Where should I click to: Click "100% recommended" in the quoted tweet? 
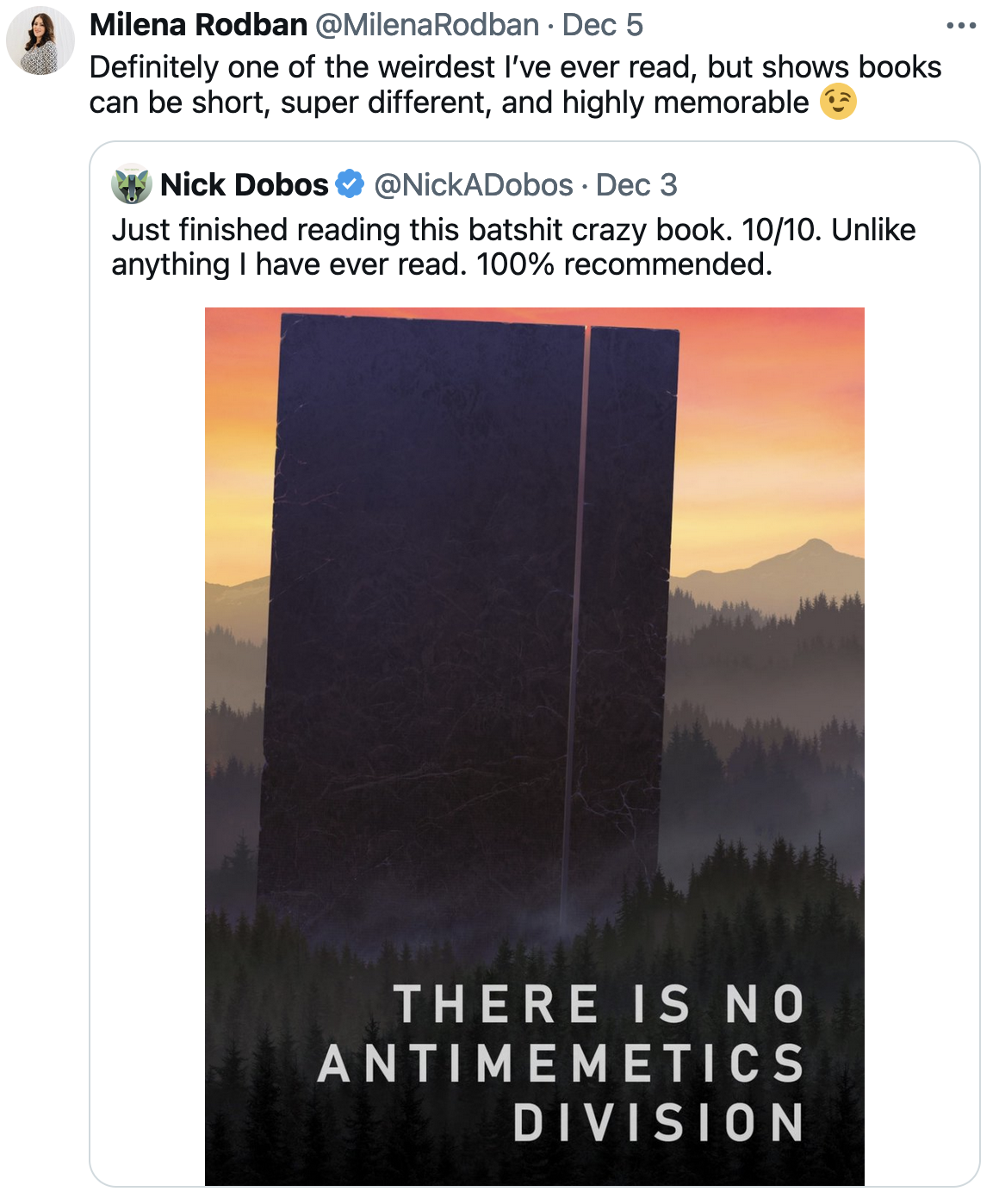[624, 264]
